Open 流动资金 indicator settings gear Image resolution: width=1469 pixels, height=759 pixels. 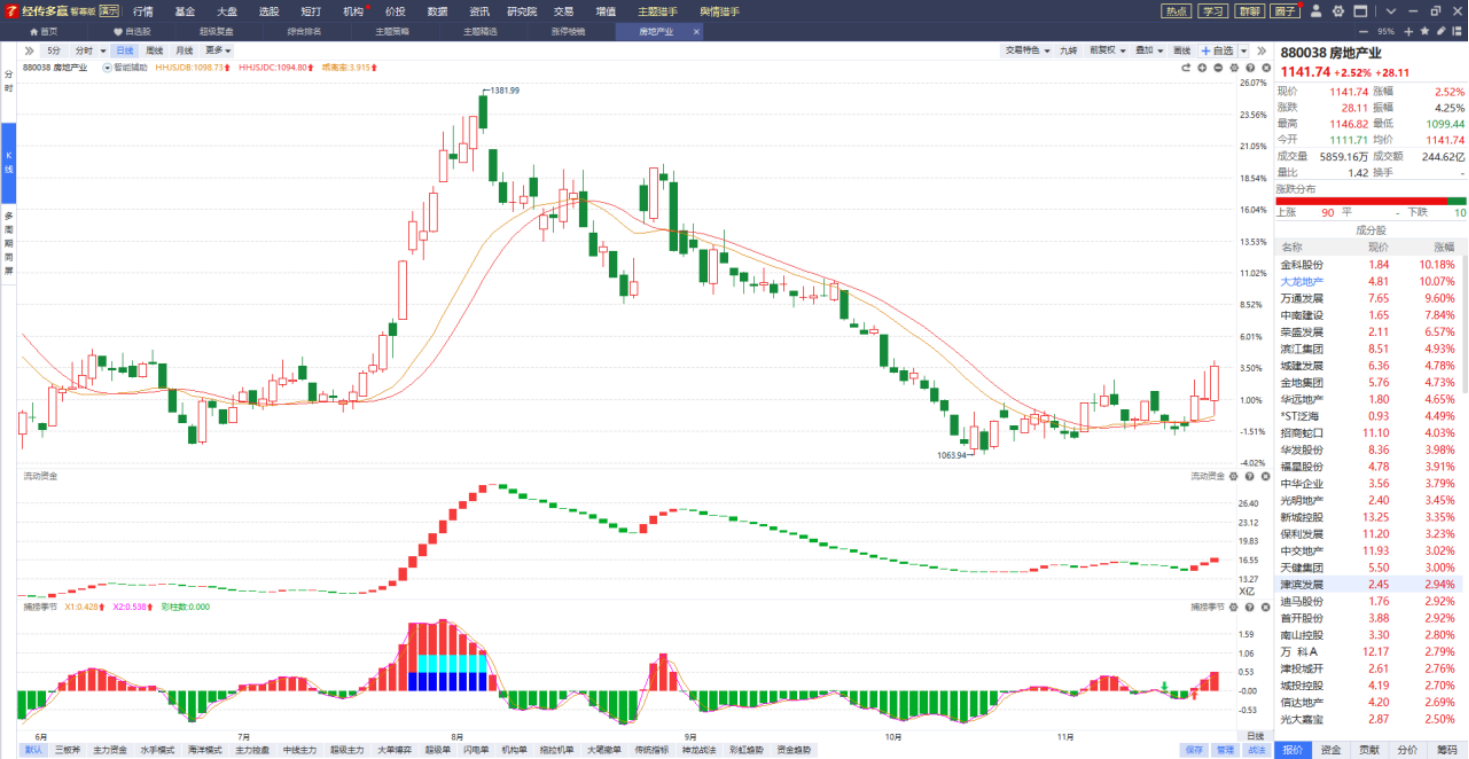pos(1234,476)
